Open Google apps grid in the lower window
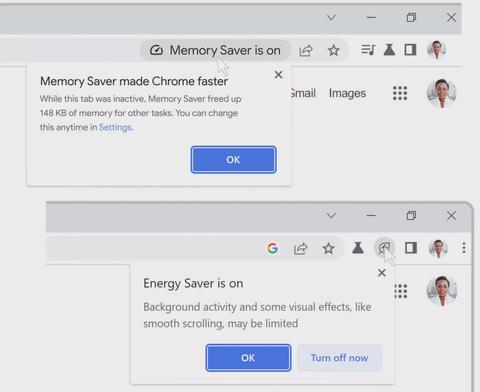This screenshot has width=480, height=392. point(401,291)
